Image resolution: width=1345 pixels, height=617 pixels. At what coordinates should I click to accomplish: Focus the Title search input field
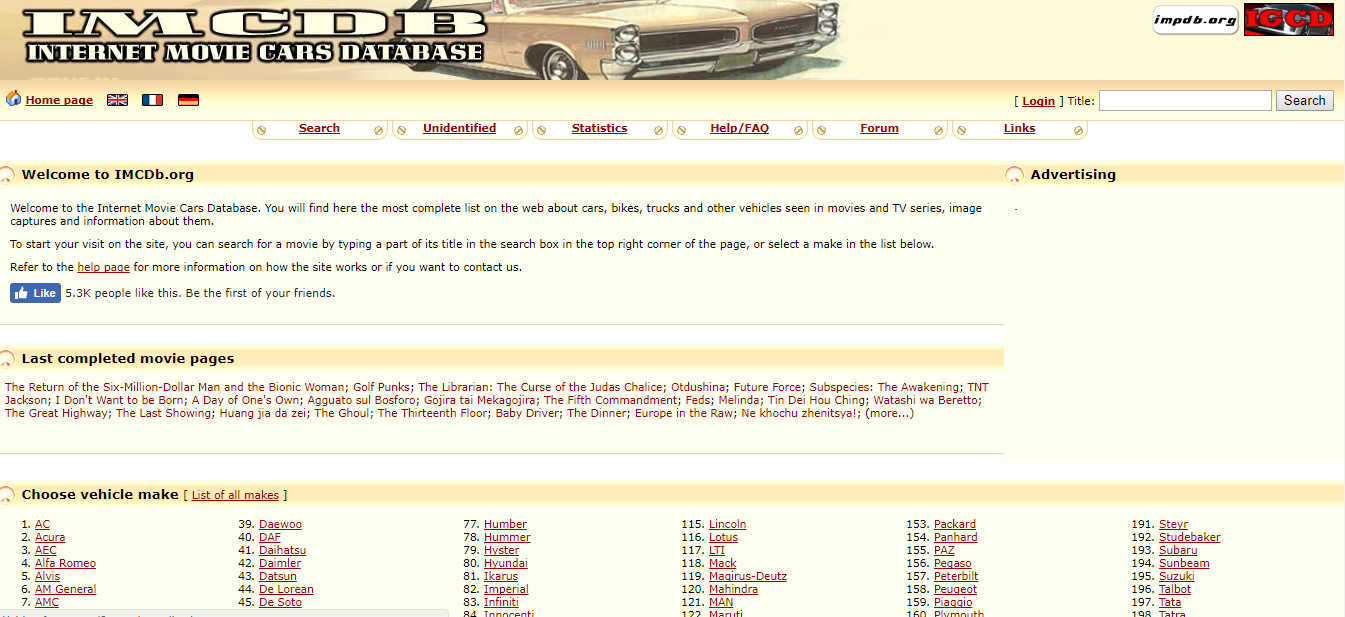point(1185,100)
